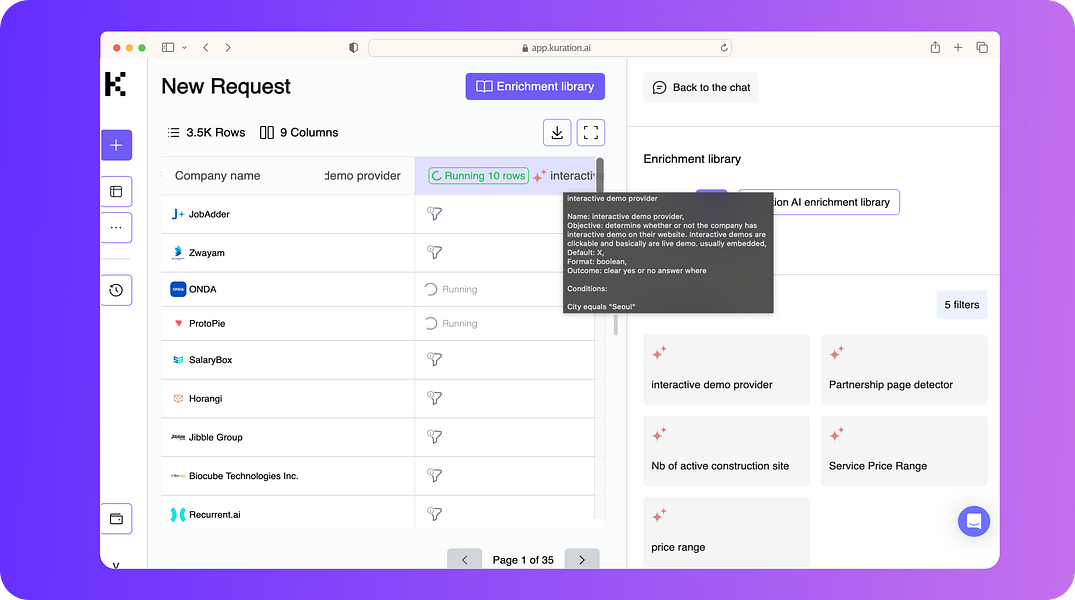Viewport: 1075px width, 600px height.
Task: Open the sidebar dropdown chevron in browser toolbar
Action: tap(184, 47)
